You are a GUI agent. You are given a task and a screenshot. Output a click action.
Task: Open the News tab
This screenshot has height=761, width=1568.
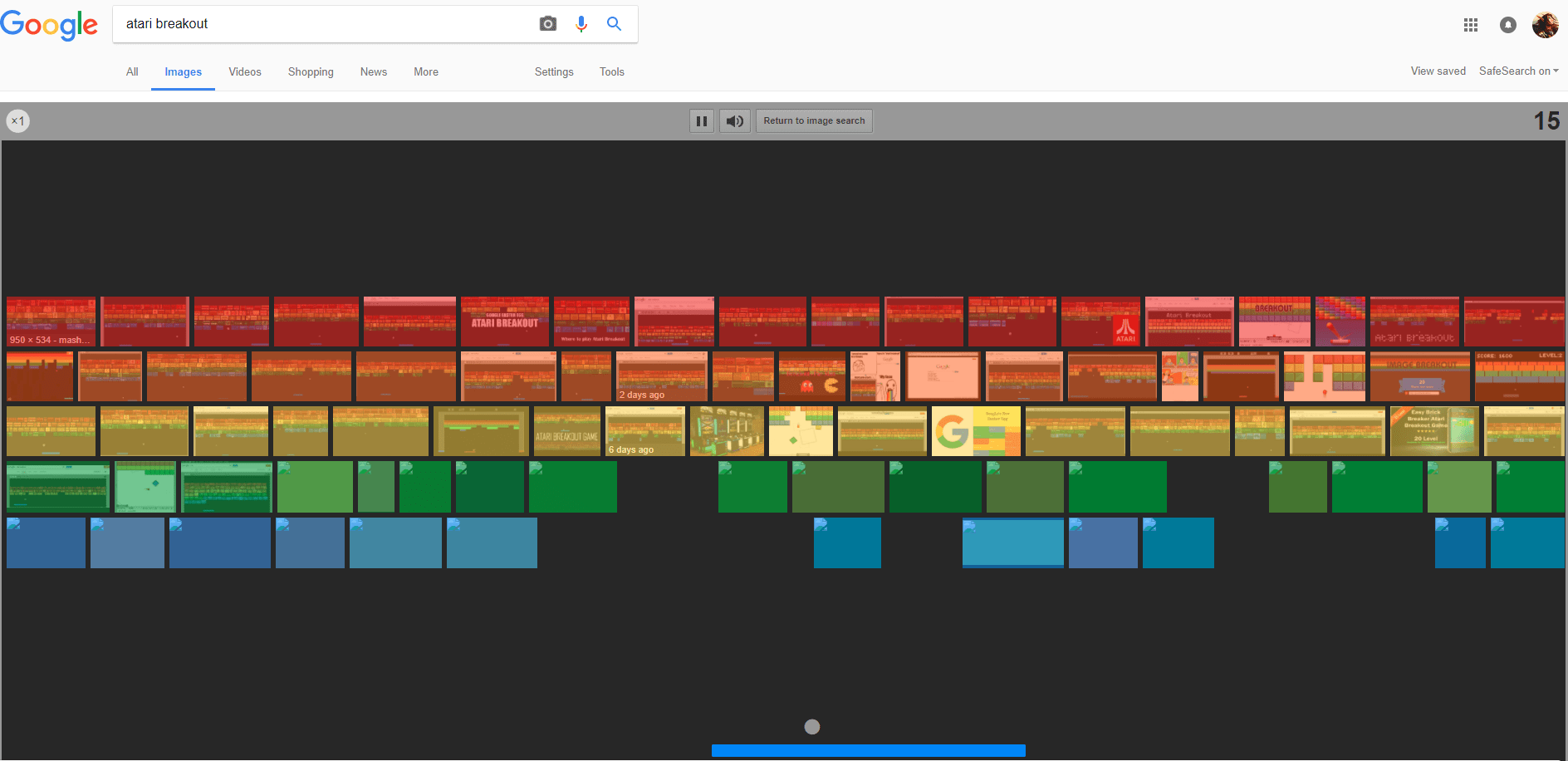[374, 72]
